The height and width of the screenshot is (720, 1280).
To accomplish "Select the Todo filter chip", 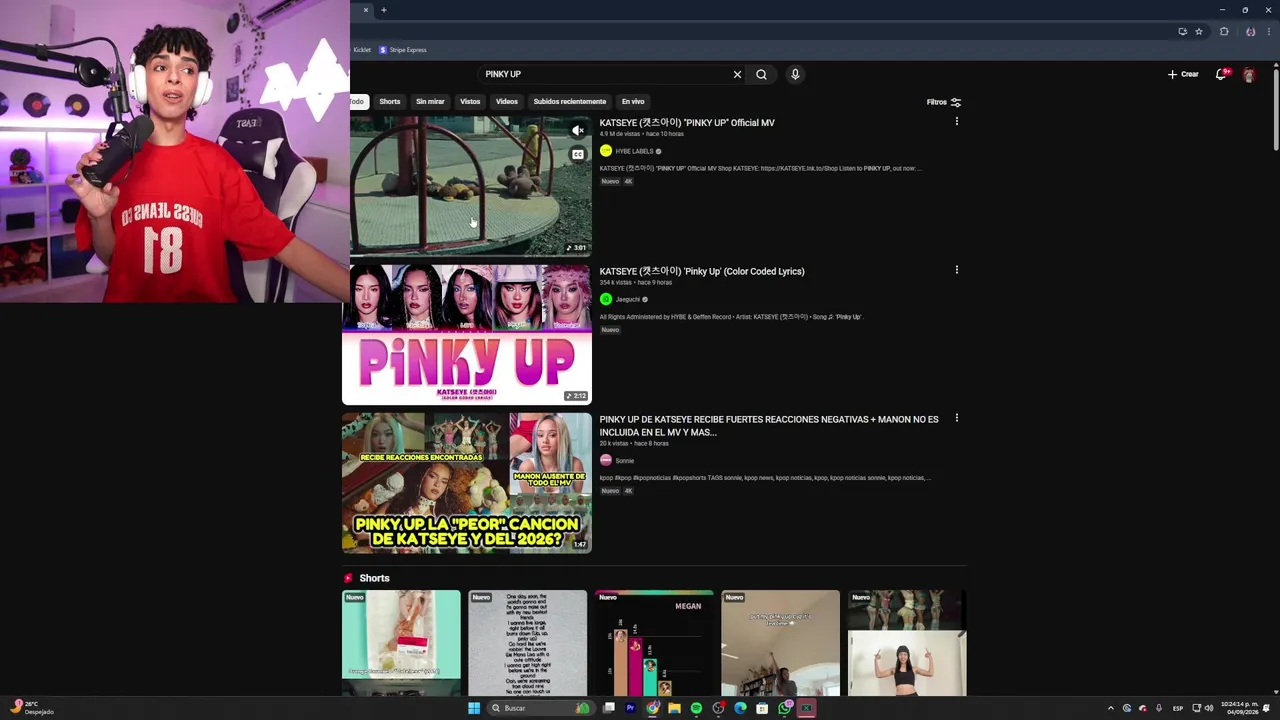I will pos(358,101).
